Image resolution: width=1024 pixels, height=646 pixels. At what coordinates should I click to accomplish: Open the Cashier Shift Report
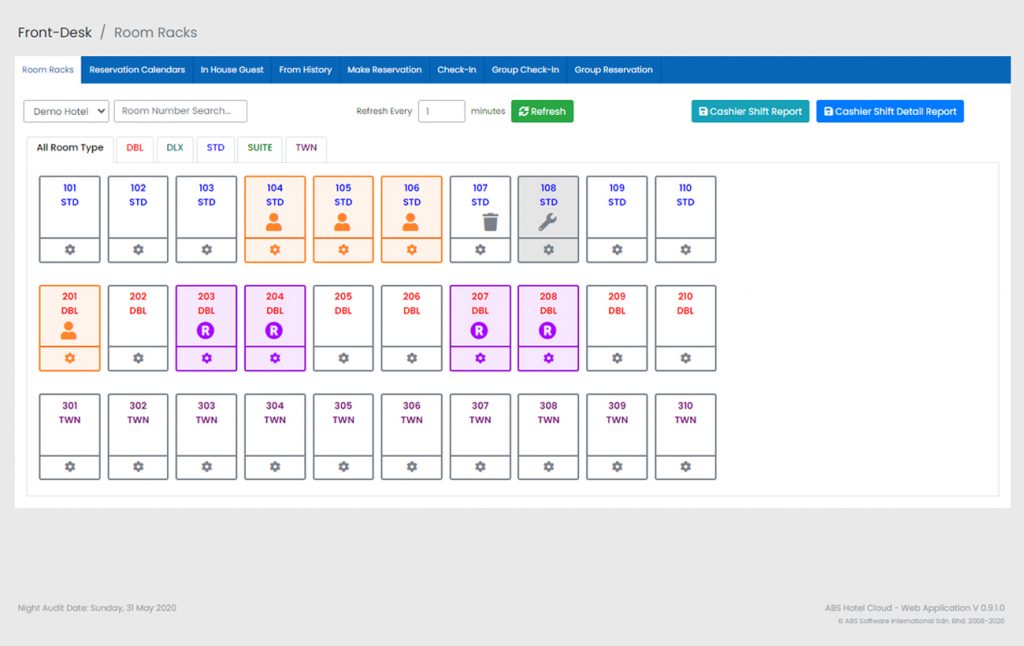coord(749,111)
